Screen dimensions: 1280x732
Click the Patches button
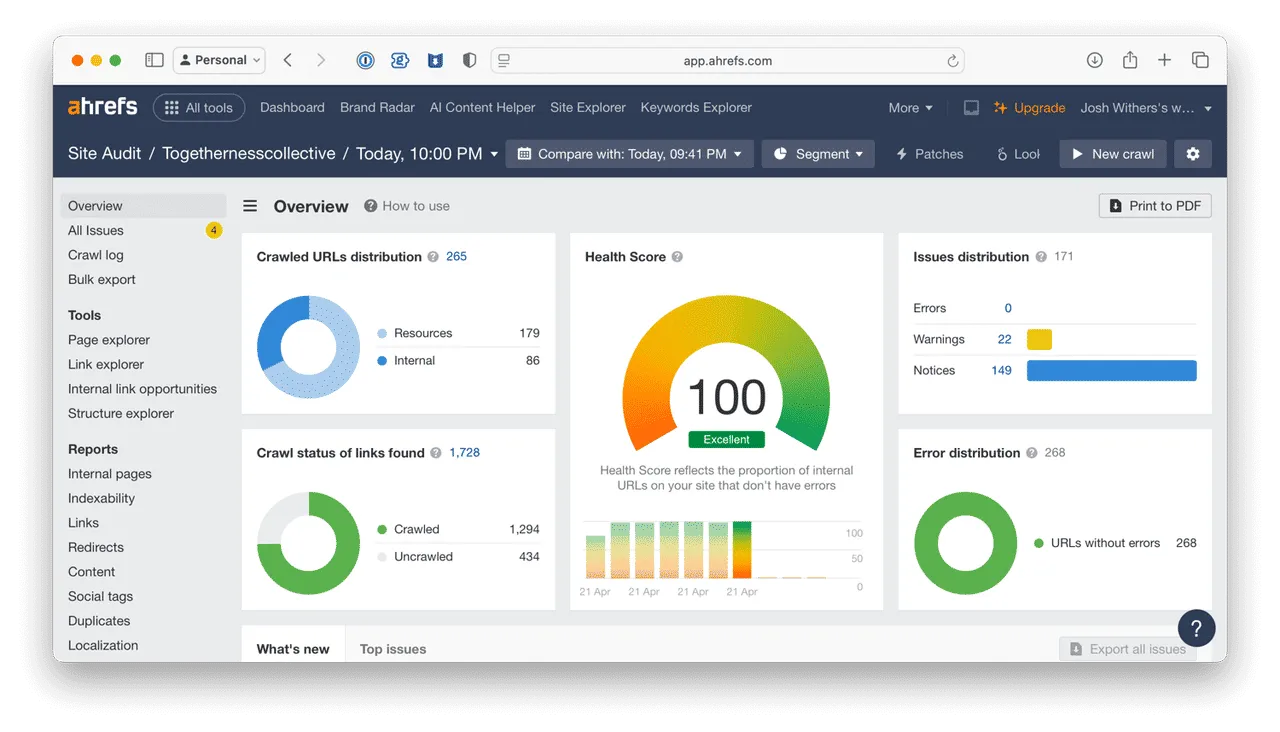(929, 154)
